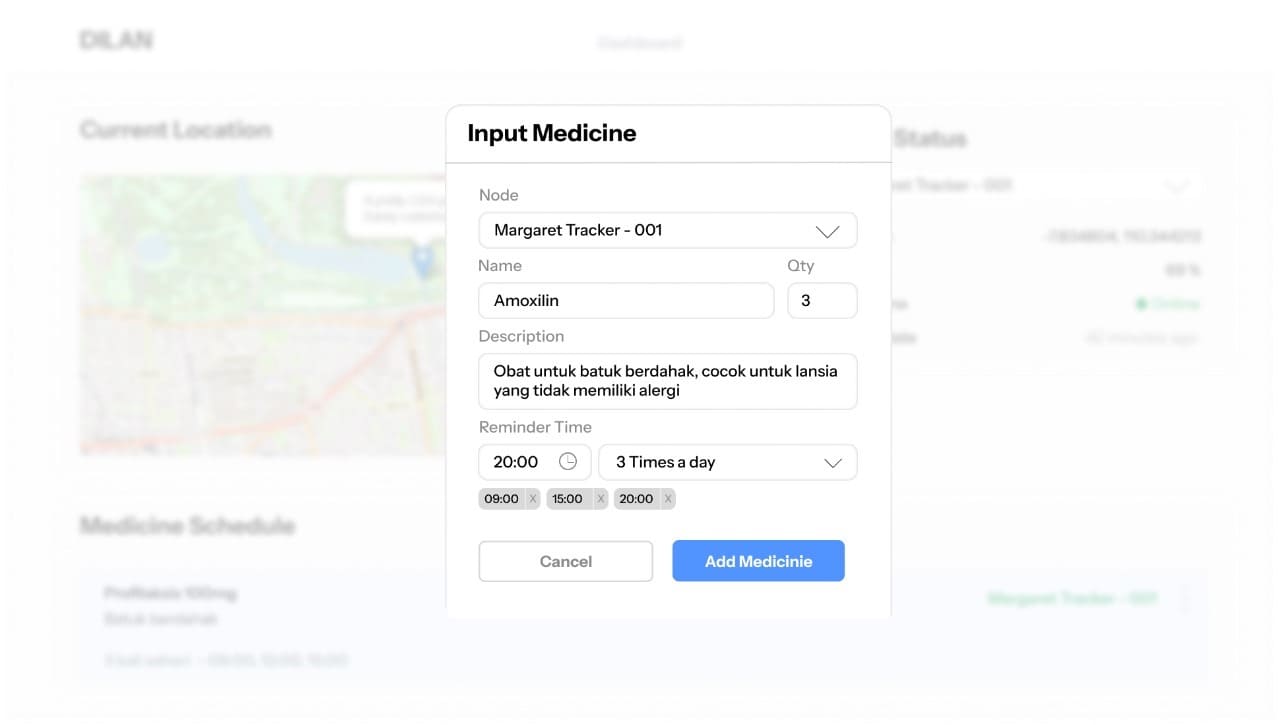Click the location pin on the map

point(423,260)
